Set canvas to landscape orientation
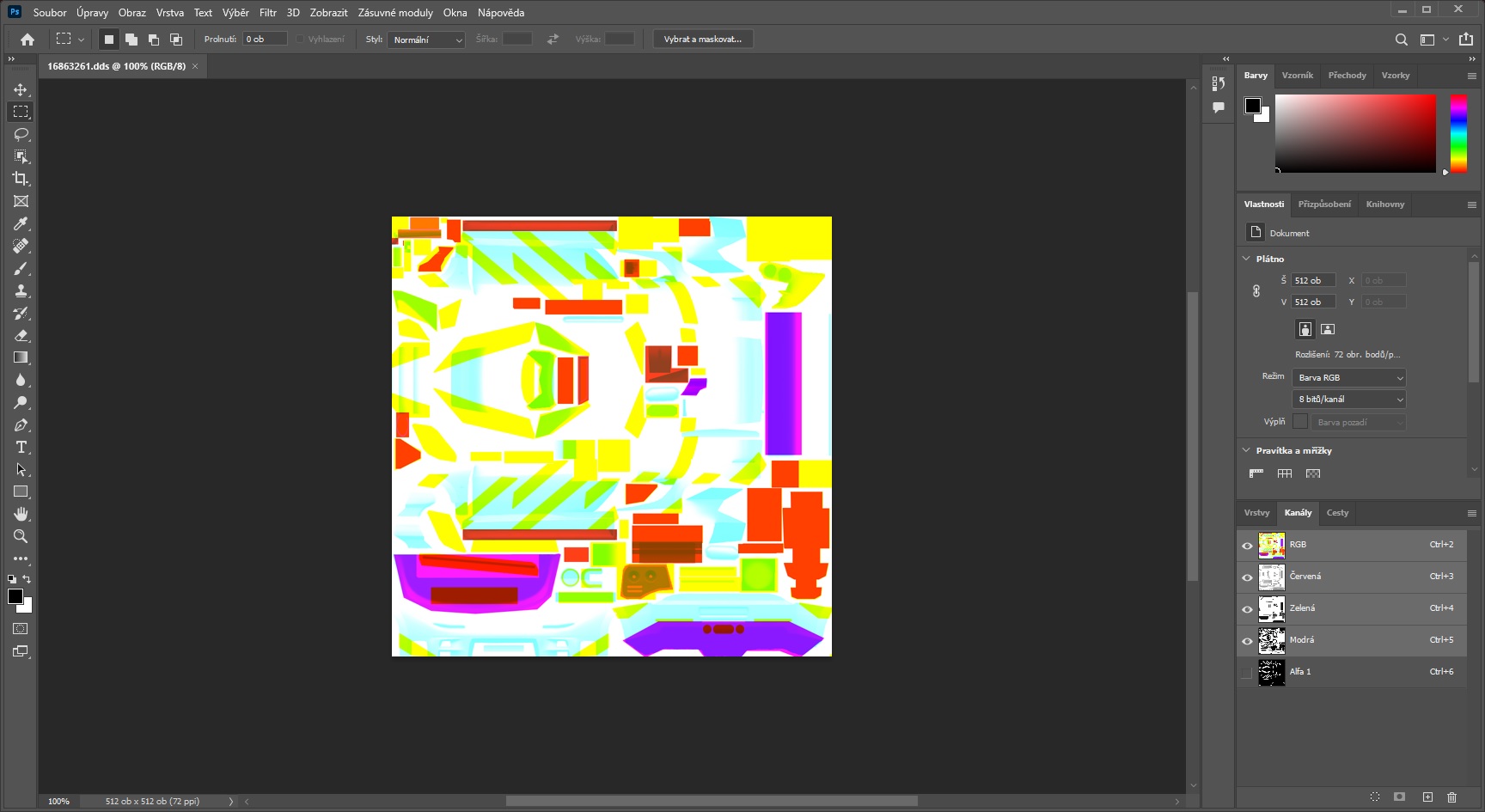This screenshot has width=1485, height=812. click(1328, 329)
